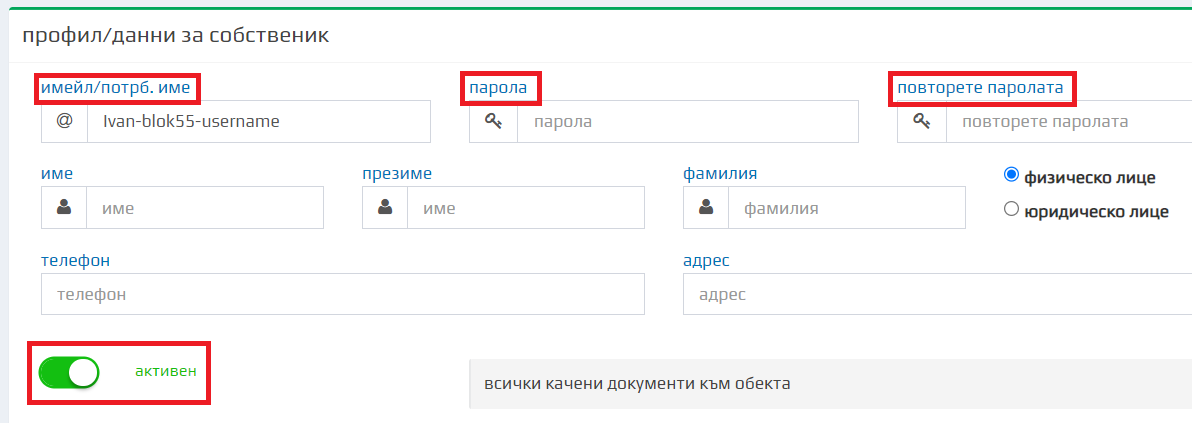1192x423 pixels.
Task: Focus the телефон phone input field
Action: coord(342,295)
